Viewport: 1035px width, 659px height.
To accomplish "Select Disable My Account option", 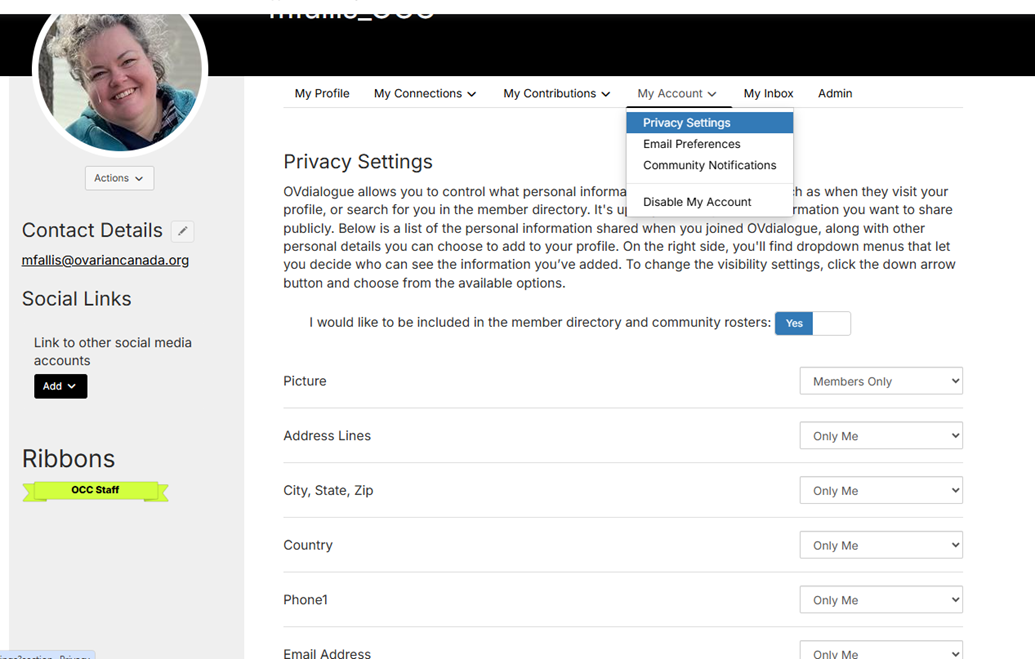I will (697, 202).
